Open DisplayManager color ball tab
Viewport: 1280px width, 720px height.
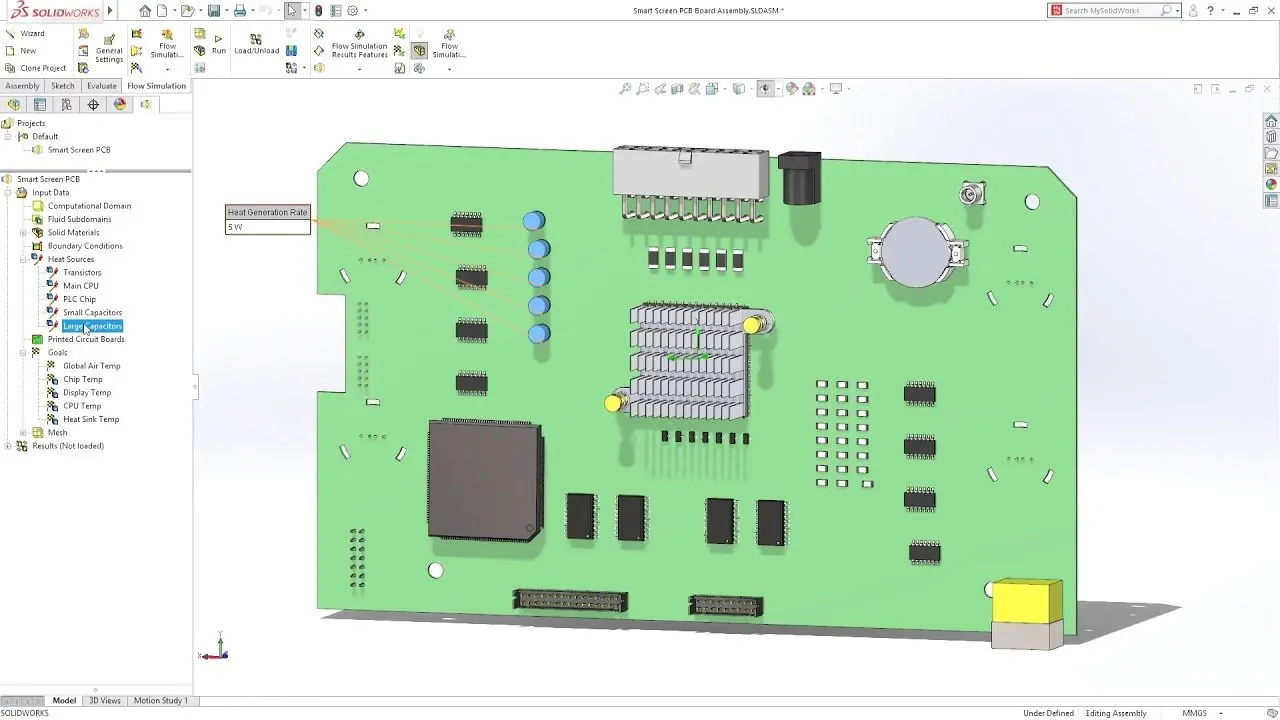[x=120, y=104]
